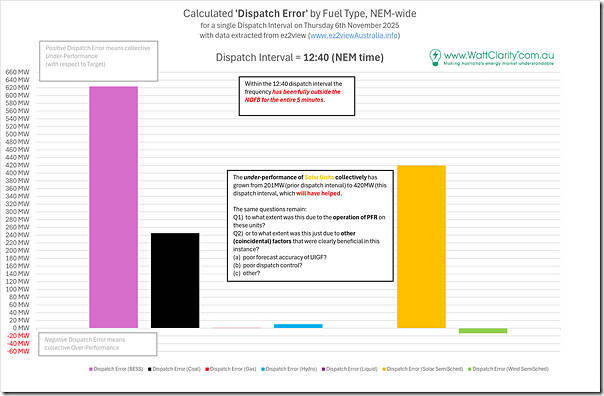Click the red text 'will have helped'
This screenshot has height=396, width=604.
(318, 193)
